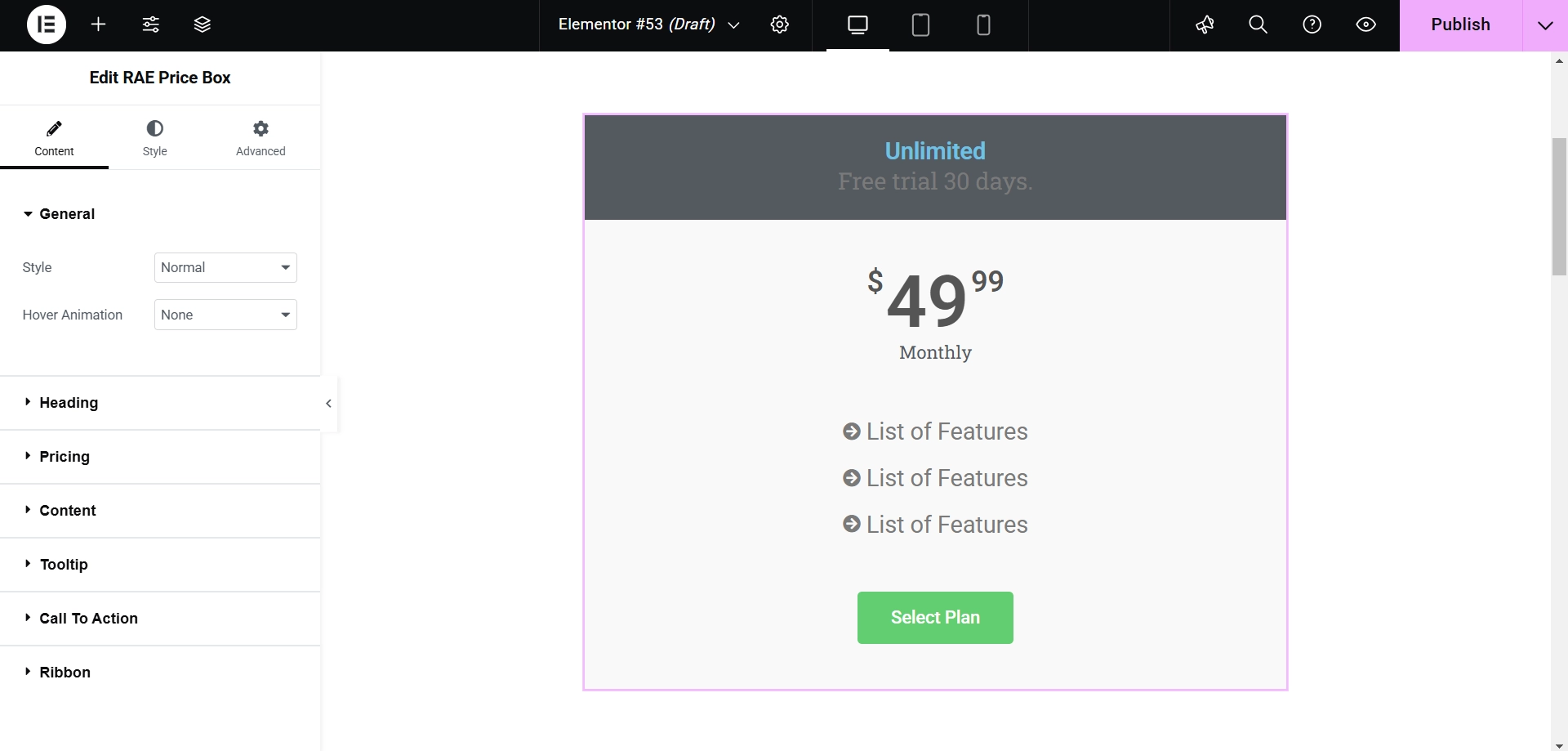1568x751 pixels.
Task: Switch to the Content tab
Action: point(54,138)
